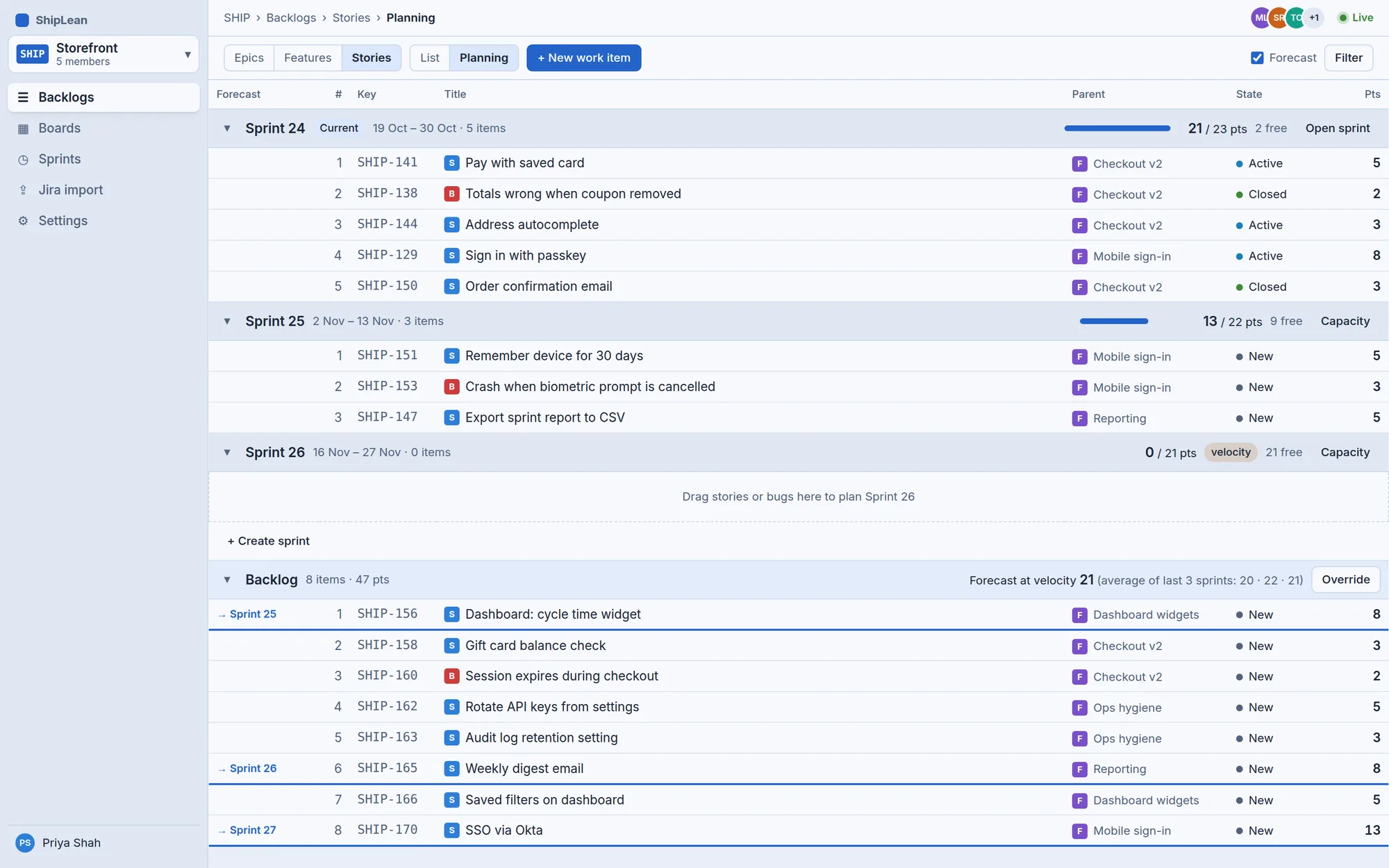Open the Features tab
Screen dimensions: 1389x868
(308, 58)
